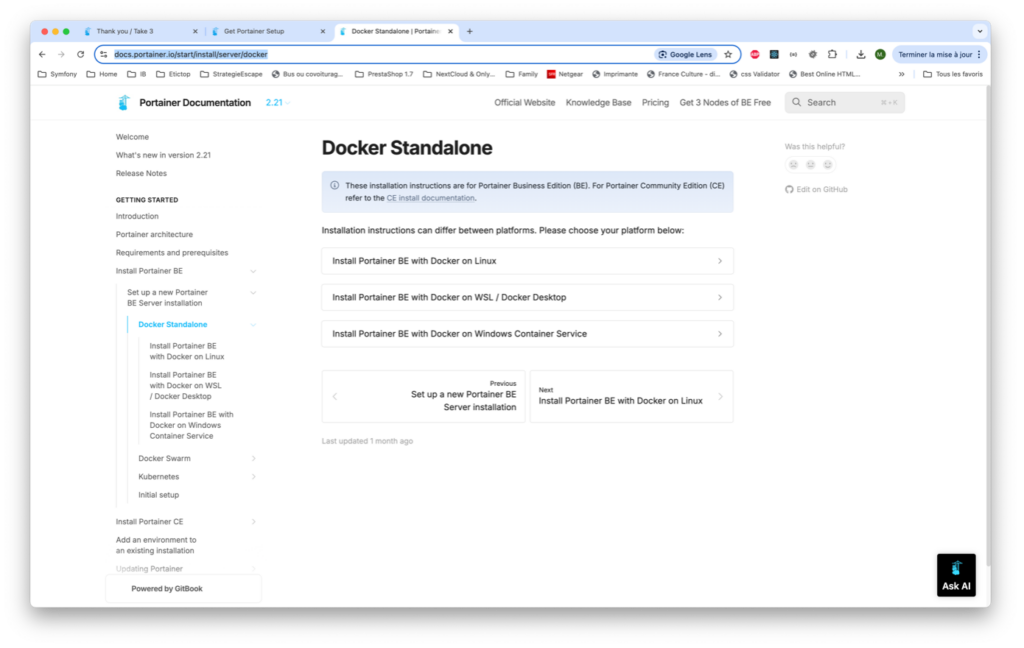1024x648 pixels.
Task: Click 'Edit on GitHub' link
Action: pos(816,189)
